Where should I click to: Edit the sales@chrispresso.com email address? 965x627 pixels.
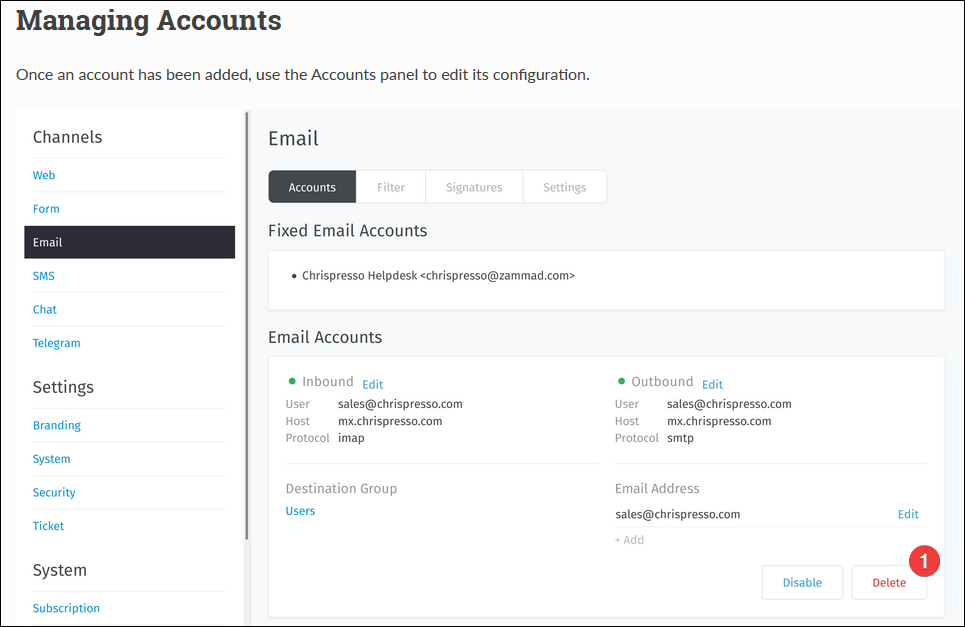pyautogui.click(x=908, y=514)
